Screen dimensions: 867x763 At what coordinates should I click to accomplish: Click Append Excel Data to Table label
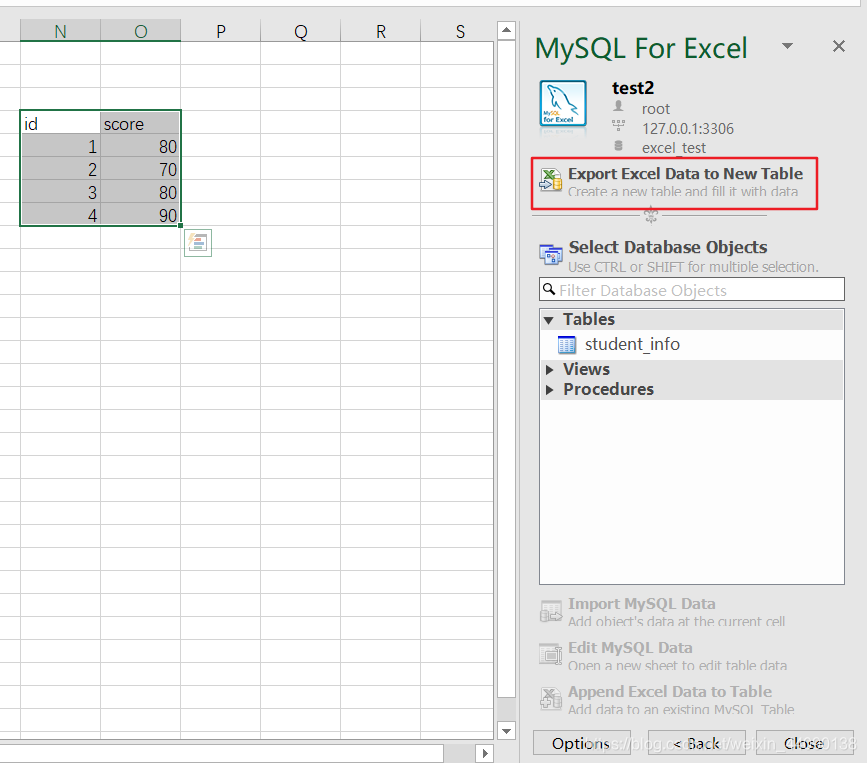pos(670,692)
